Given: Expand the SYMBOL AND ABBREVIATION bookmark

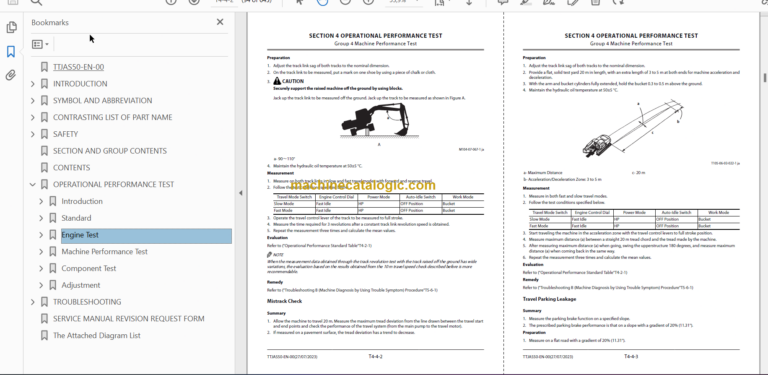Looking at the screenshot, I should coord(33,101).
